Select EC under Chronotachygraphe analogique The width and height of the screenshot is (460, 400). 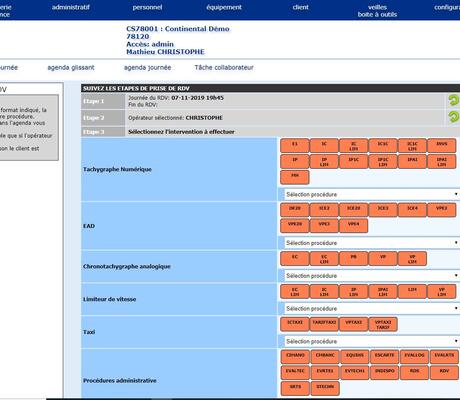pyautogui.click(x=295, y=259)
